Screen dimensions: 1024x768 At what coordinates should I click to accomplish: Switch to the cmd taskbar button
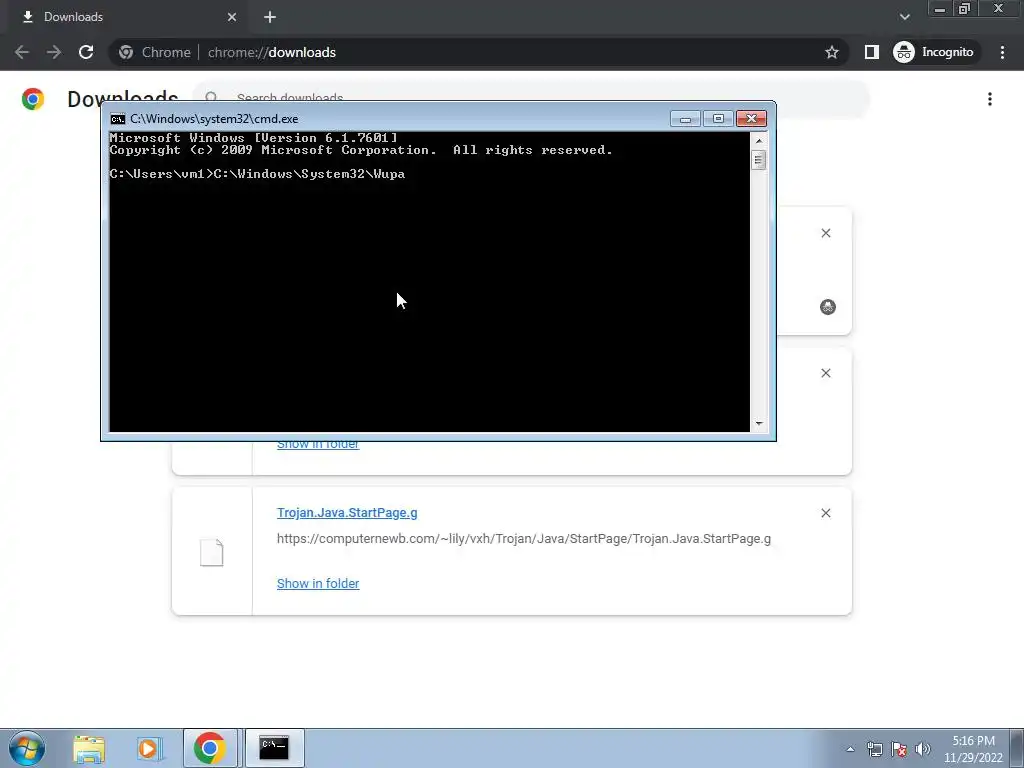(x=274, y=748)
